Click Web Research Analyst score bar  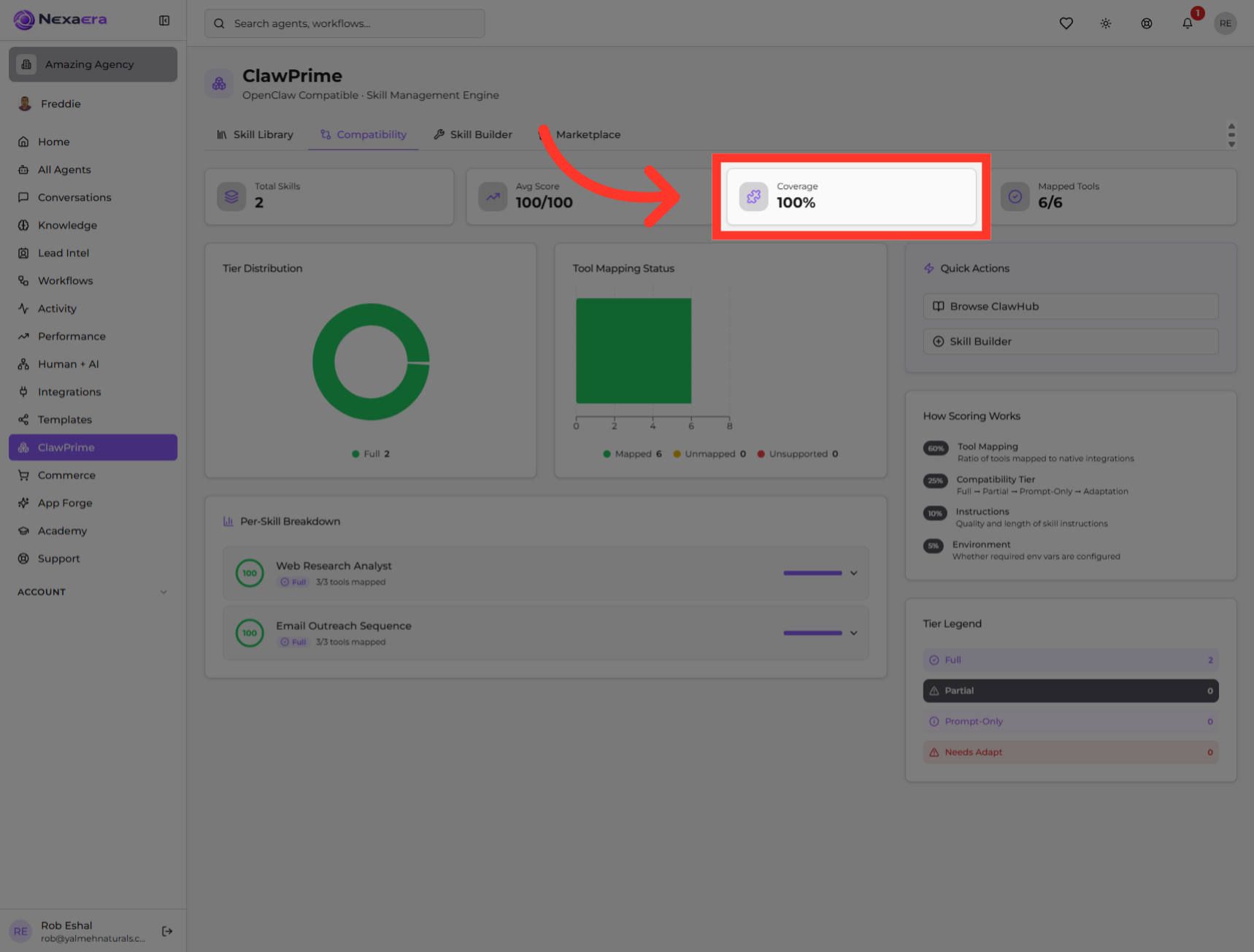coord(812,573)
